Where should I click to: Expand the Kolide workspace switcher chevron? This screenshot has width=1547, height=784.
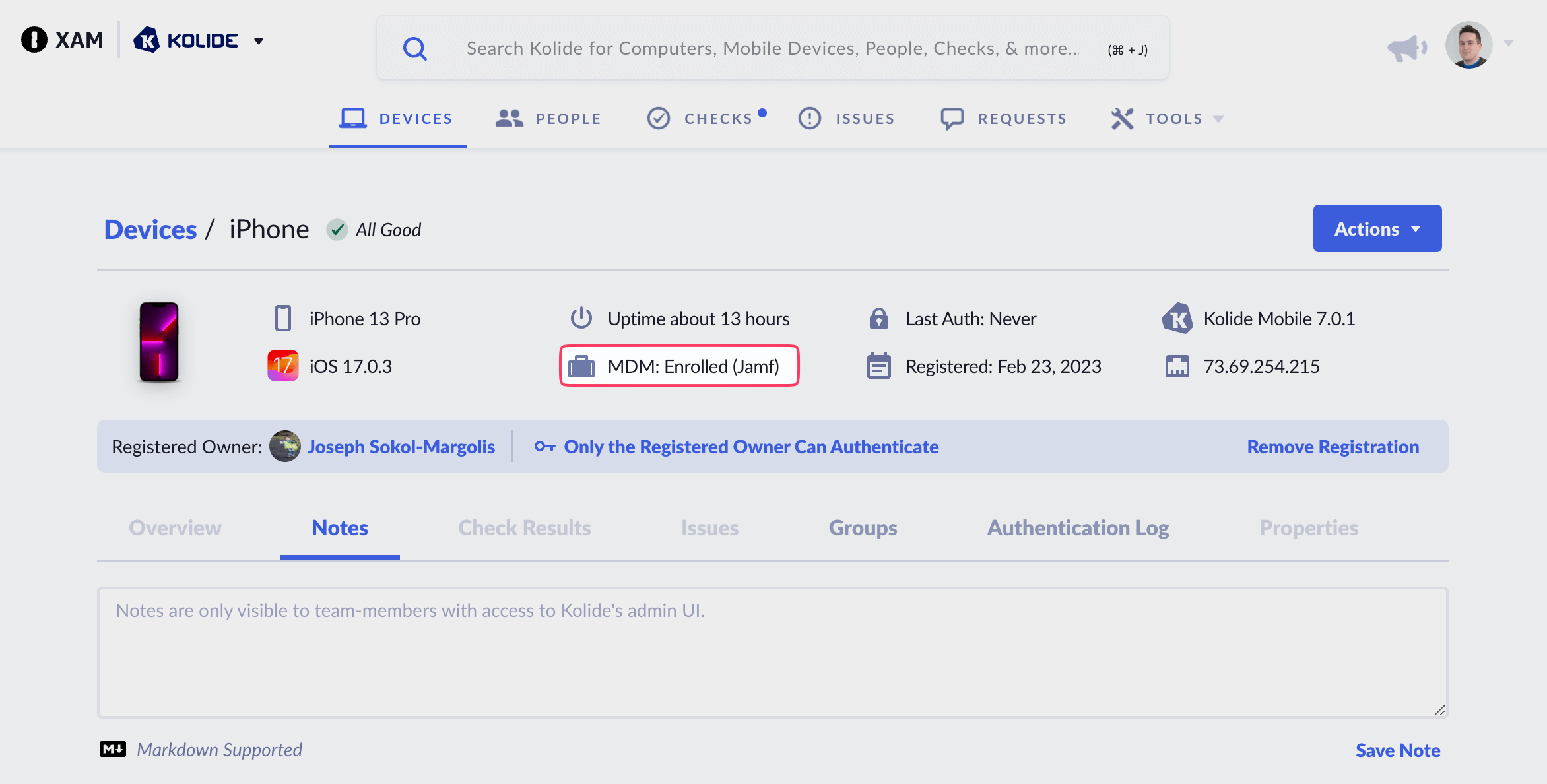coord(259,40)
